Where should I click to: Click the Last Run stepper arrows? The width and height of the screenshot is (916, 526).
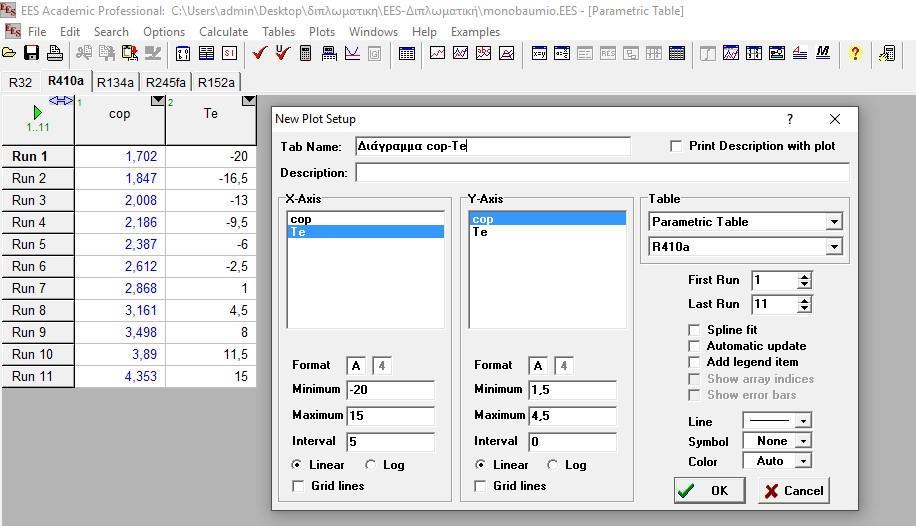pyautogui.click(x=804, y=304)
